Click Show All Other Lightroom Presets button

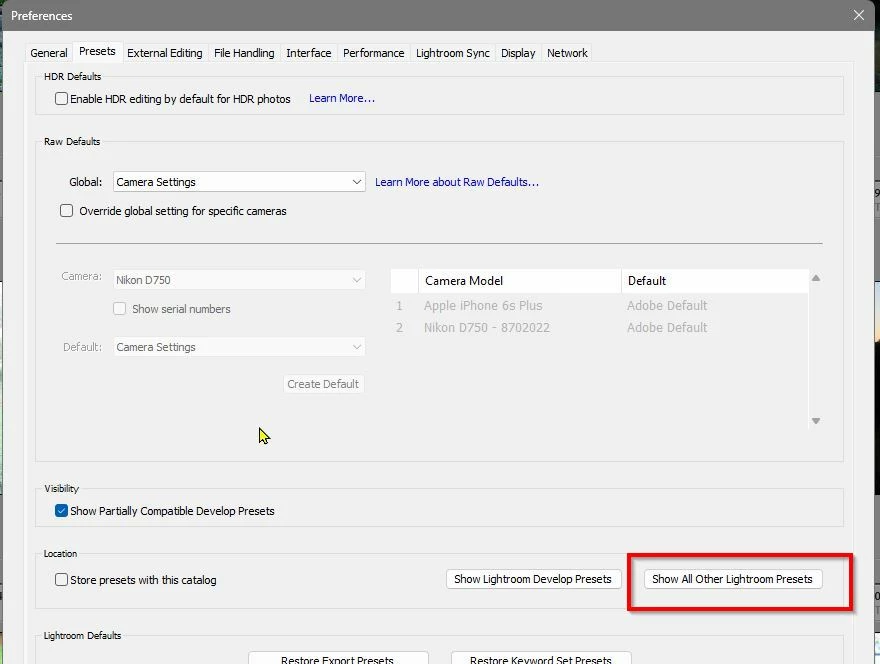coord(732,579)
